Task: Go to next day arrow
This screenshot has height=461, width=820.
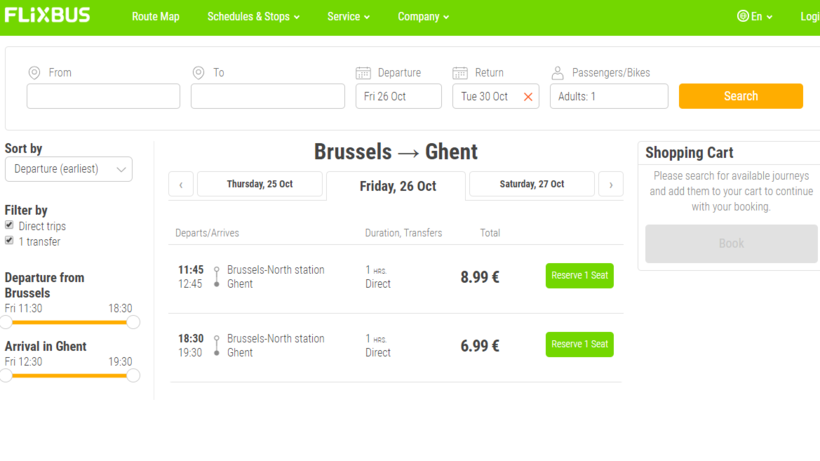Action: (611, 184)
